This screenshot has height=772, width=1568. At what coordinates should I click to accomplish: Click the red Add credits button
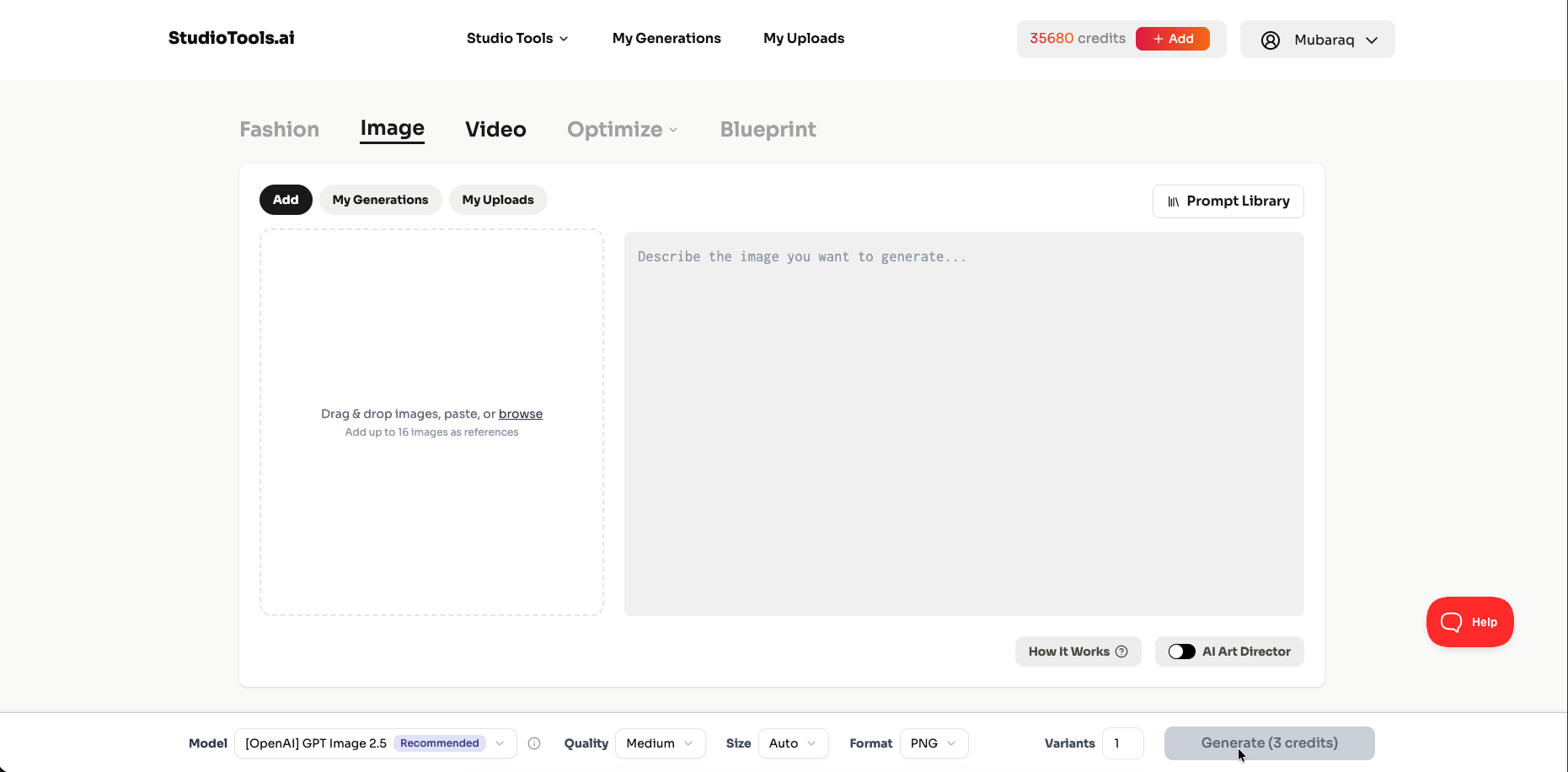coord(1173,39)
